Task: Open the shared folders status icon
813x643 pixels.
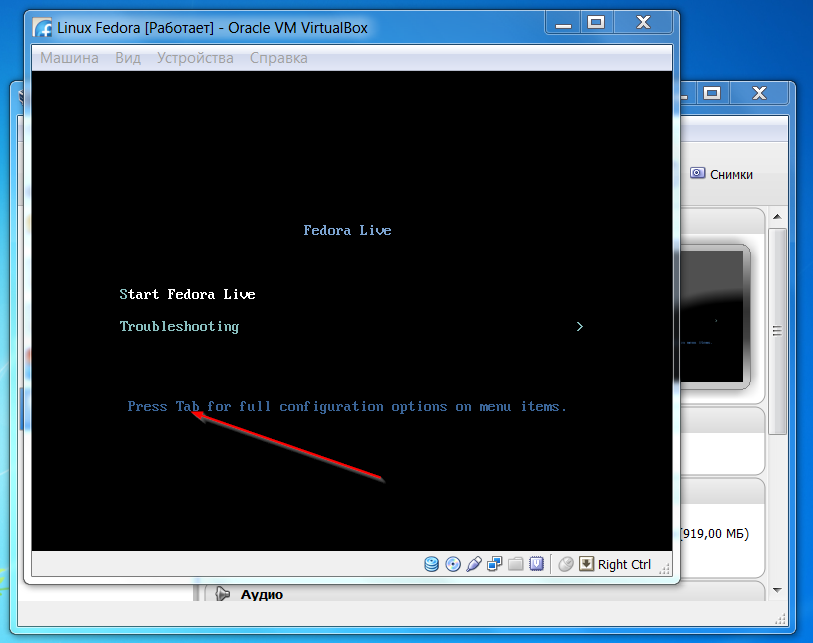Action: [515, 564]
